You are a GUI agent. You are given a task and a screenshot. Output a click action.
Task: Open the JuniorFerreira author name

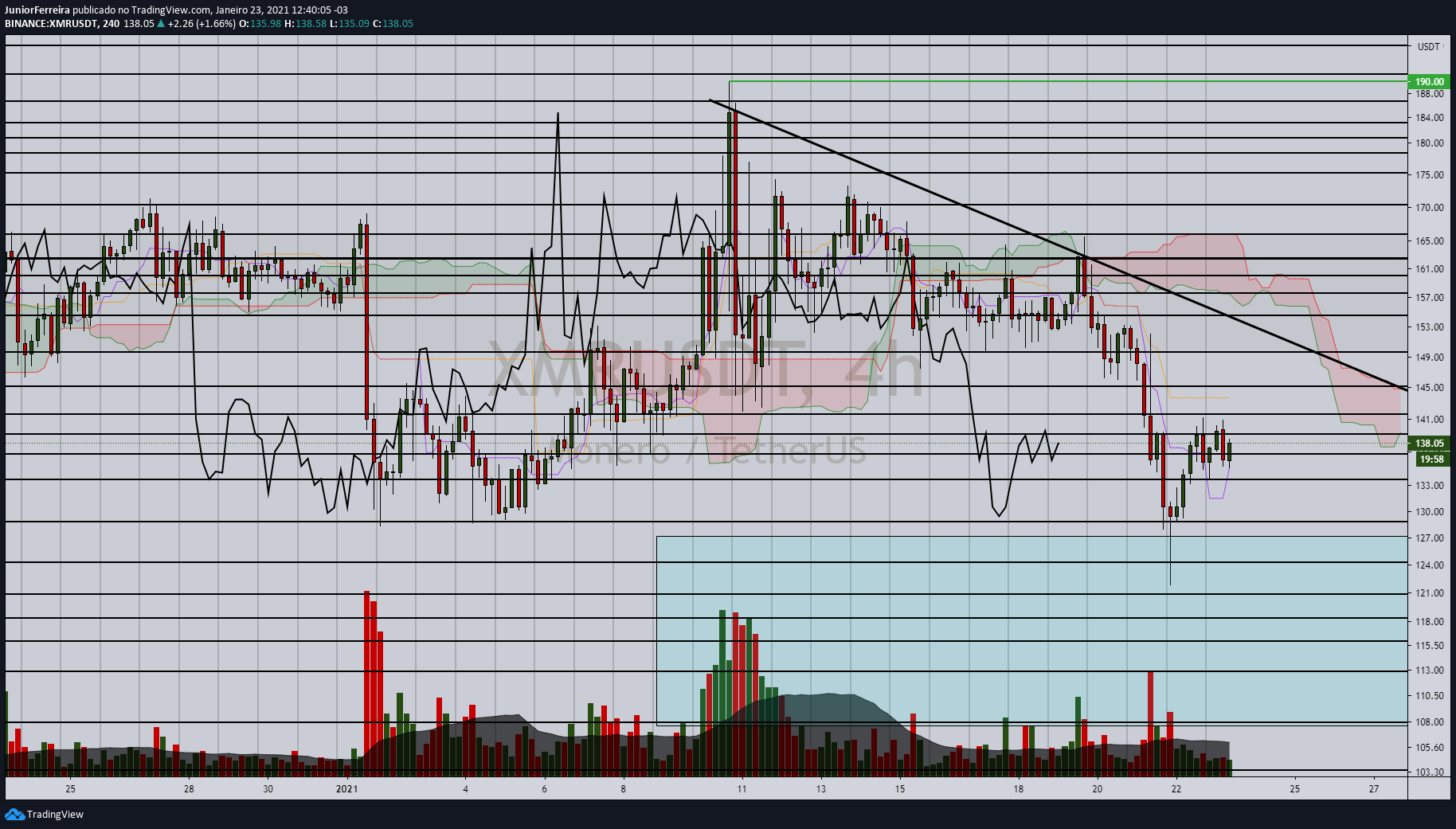click(x=37, y=10)
